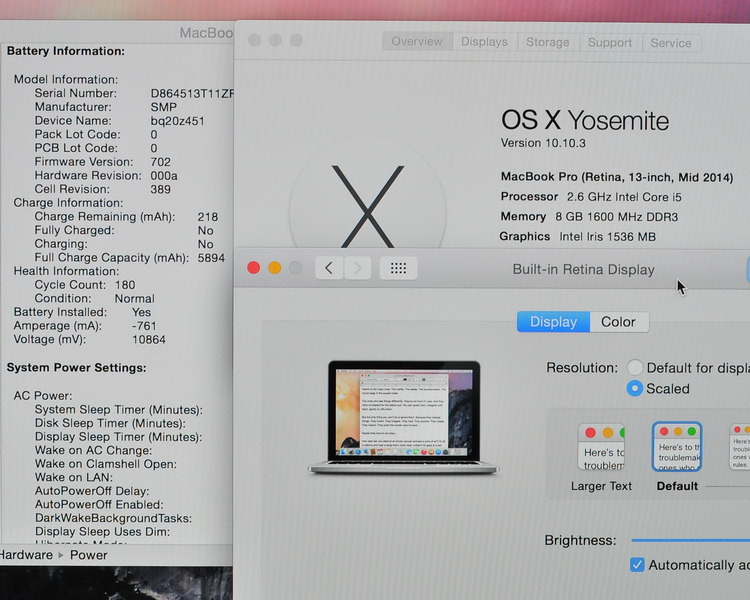This screenshot has width=750, height=600.
Task: Choose the Larger Text scaling thumbnail
Action: pyautogui.click(x=601, y=447)
